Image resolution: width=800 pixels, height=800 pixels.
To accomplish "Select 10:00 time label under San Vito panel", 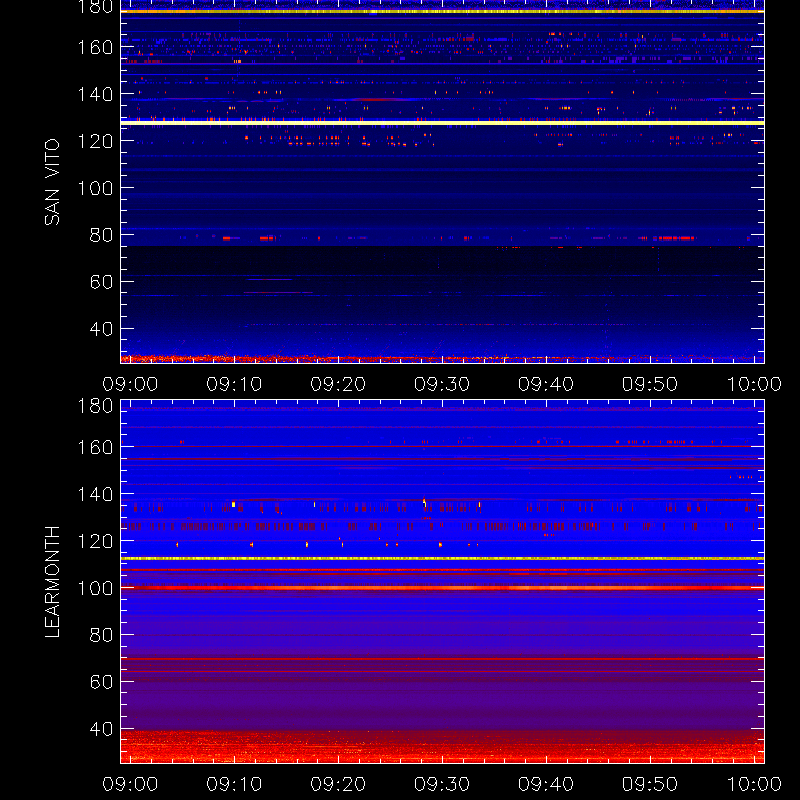I will pos(754,384).
